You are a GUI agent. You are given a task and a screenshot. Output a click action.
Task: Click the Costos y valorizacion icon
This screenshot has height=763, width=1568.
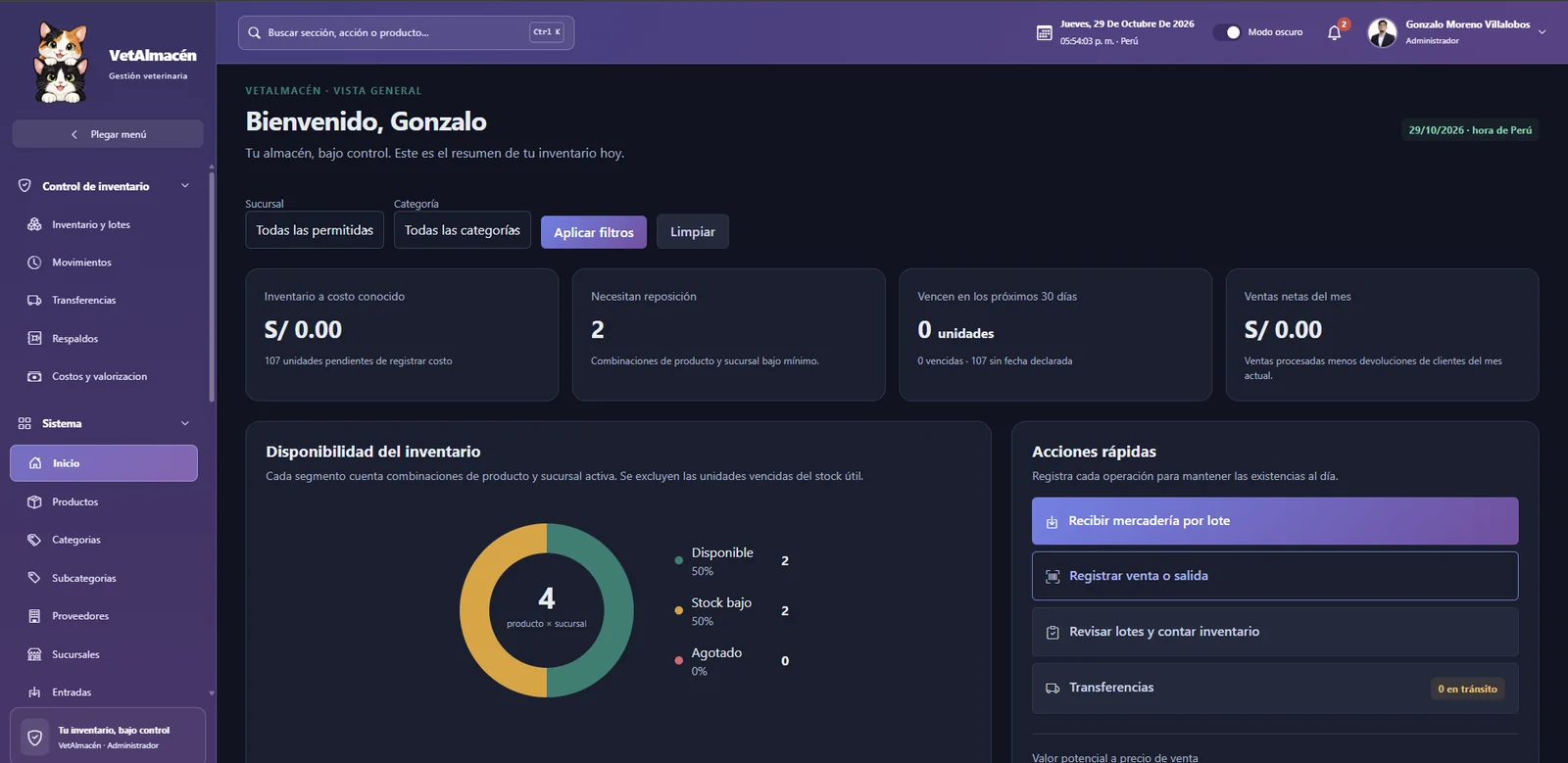pyautogui.click(x=34, y=376)
